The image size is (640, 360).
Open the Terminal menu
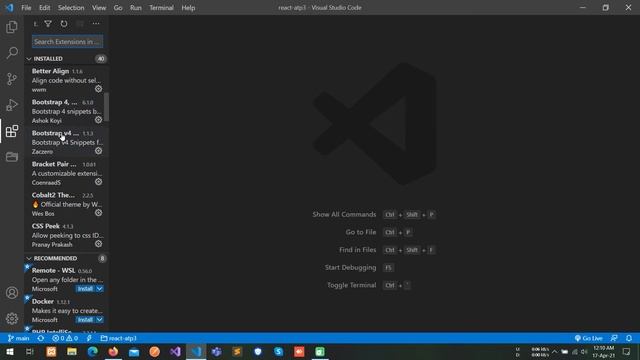point(161,8)
